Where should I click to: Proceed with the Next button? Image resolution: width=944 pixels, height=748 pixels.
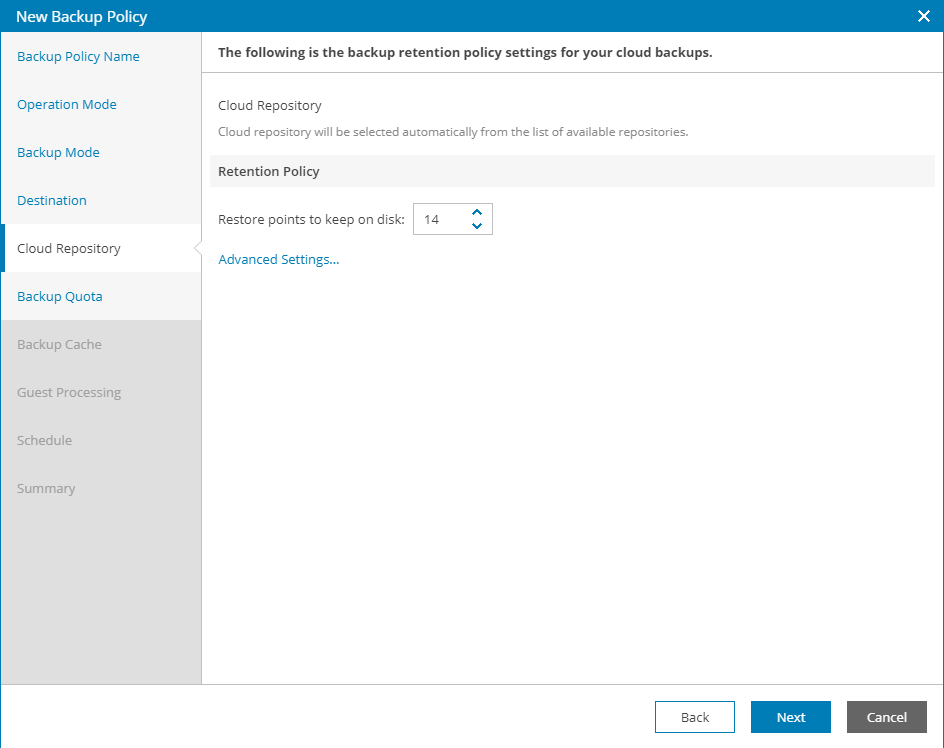pos(791,717)
